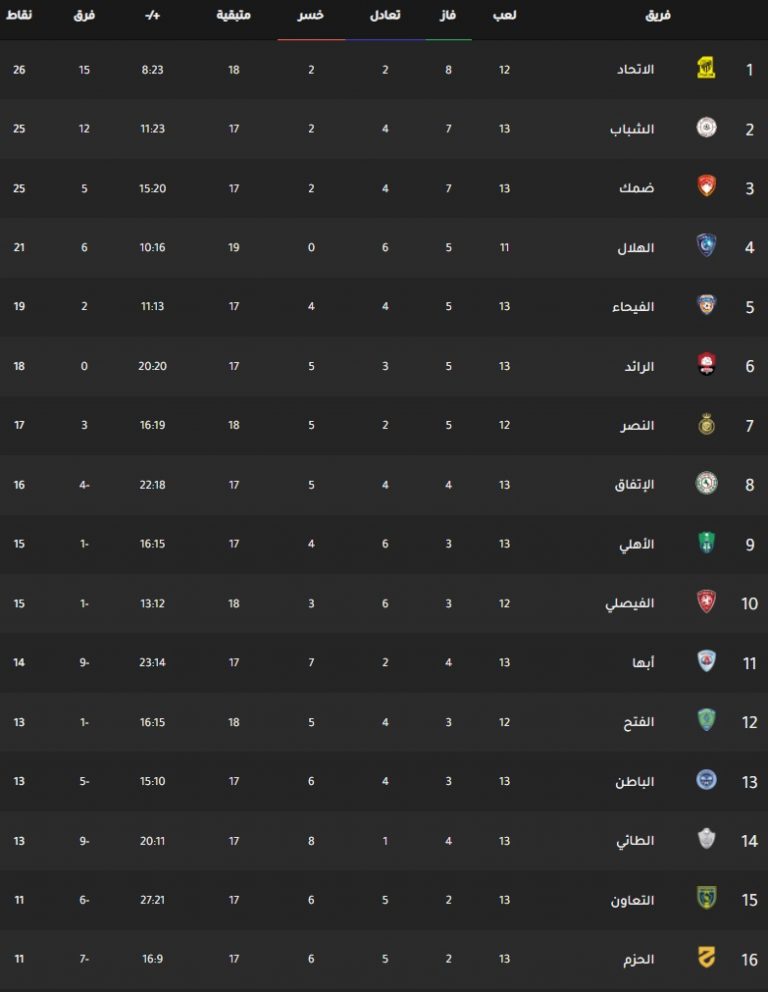This screenshot has height=992, width=768.
Task: Open the الباطن team name
Action: [x=635, y=782]
